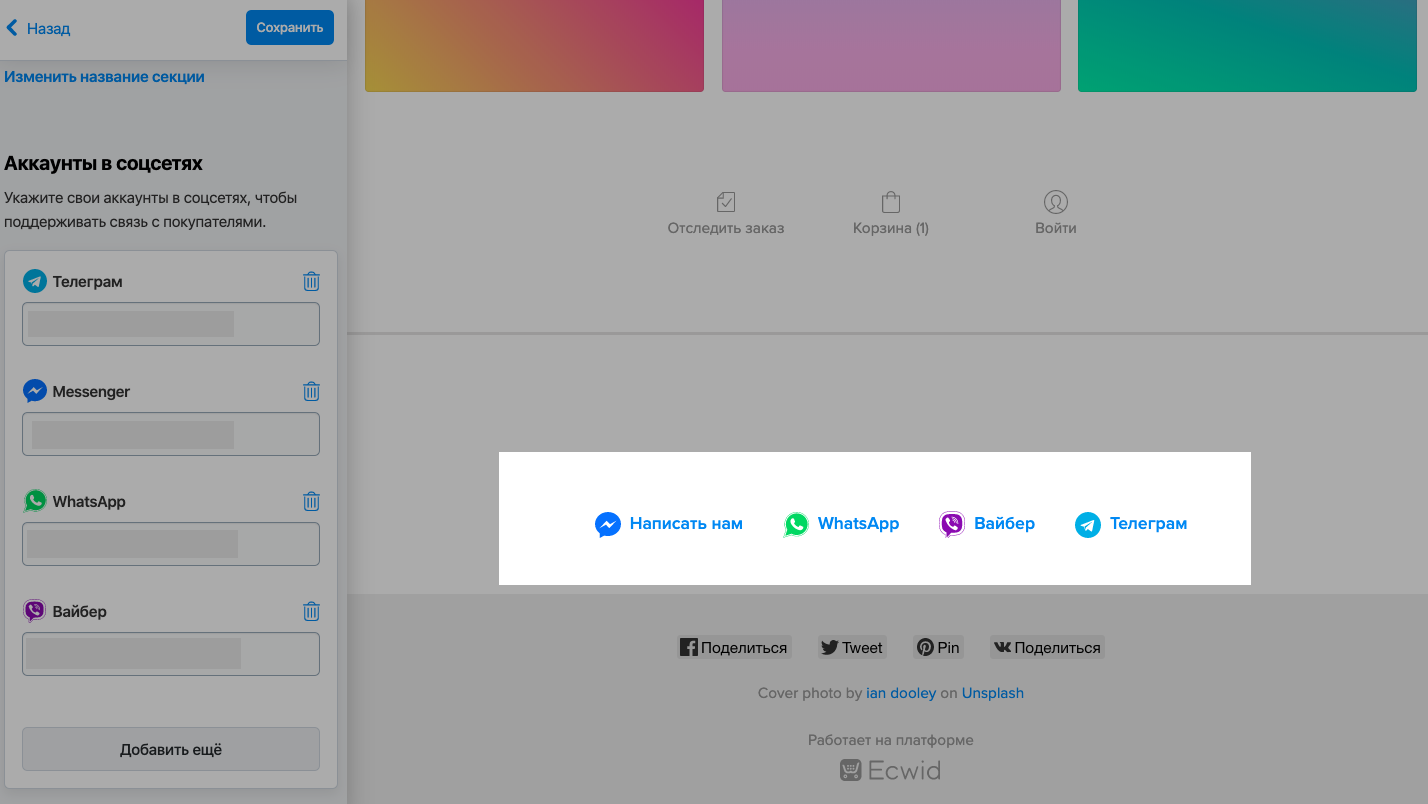This screenshot has height=804, width=1428.
Task: Open the Вайбер link in preview
Action: [x=1004, y=523]
